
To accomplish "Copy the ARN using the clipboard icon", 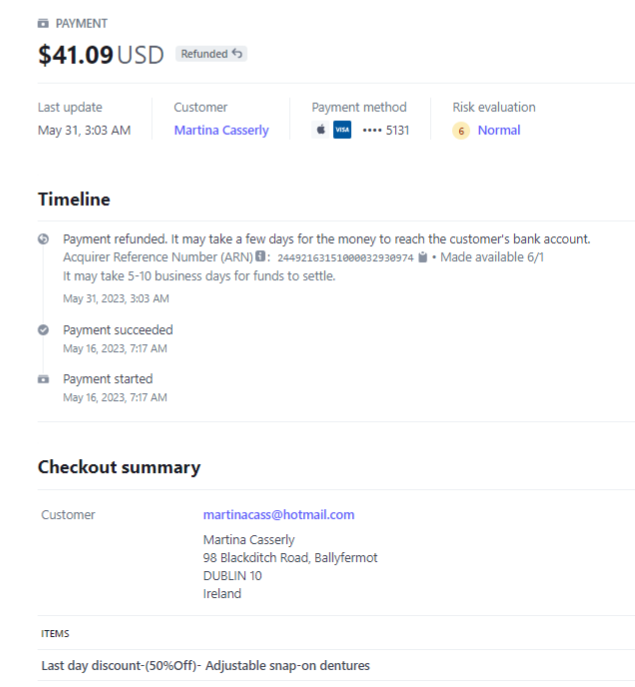I will (x=423, y=258).
